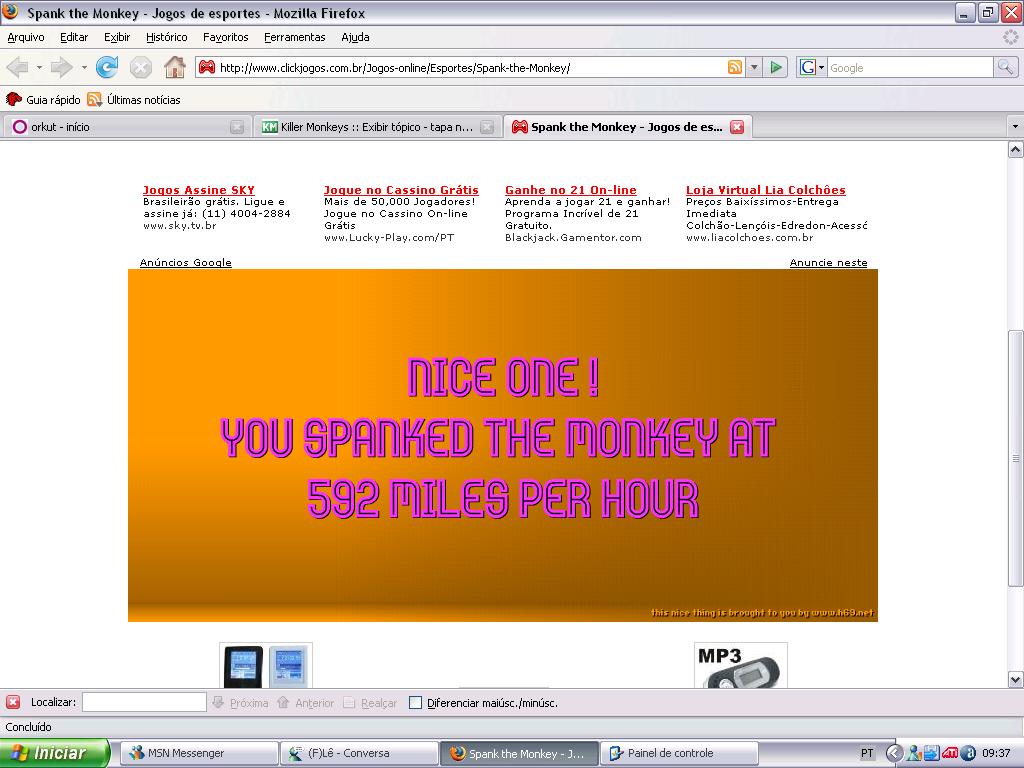The height and width of the screenshot is (768, 1024).
Task: Click inside the Localizar find field
Action: (144, 702)
